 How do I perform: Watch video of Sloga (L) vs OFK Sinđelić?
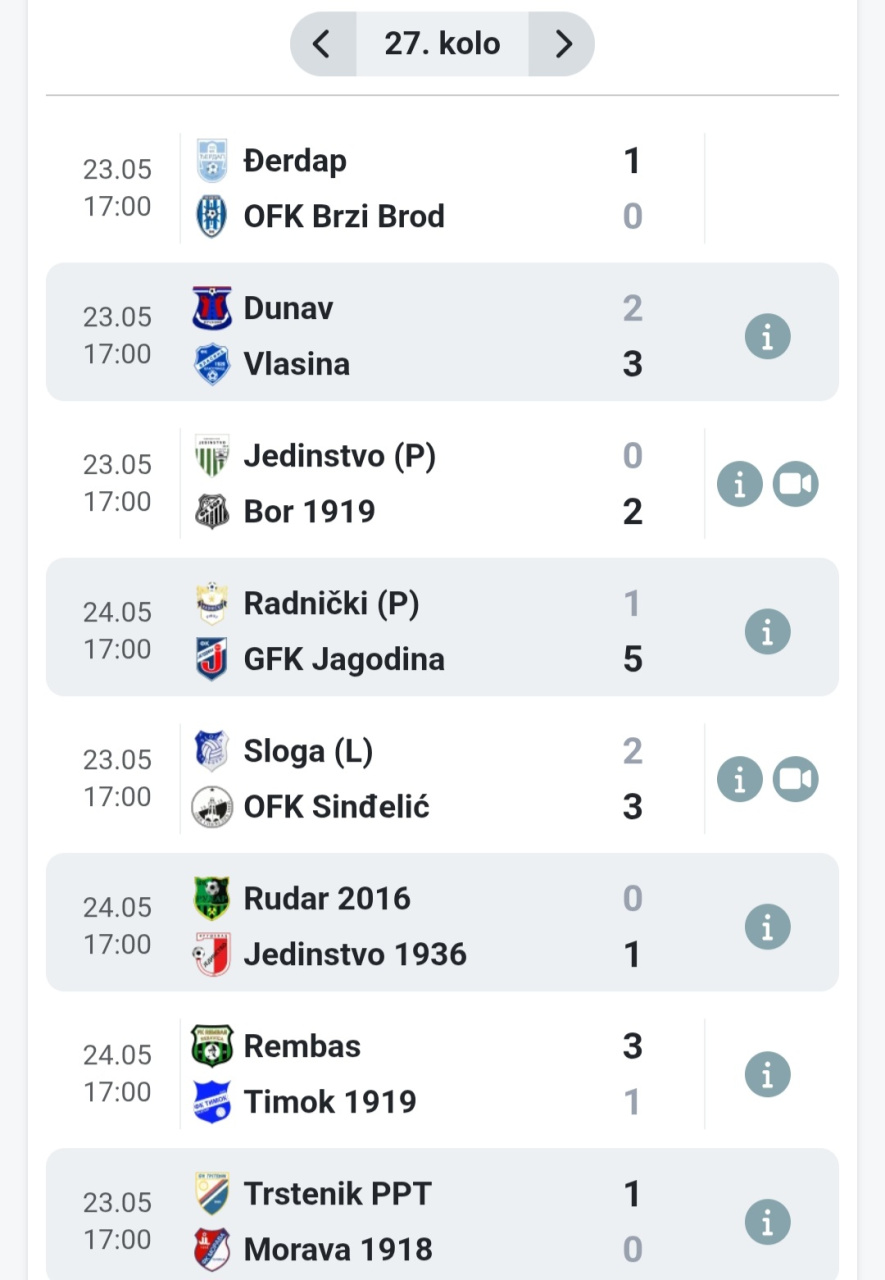[796, 780]
